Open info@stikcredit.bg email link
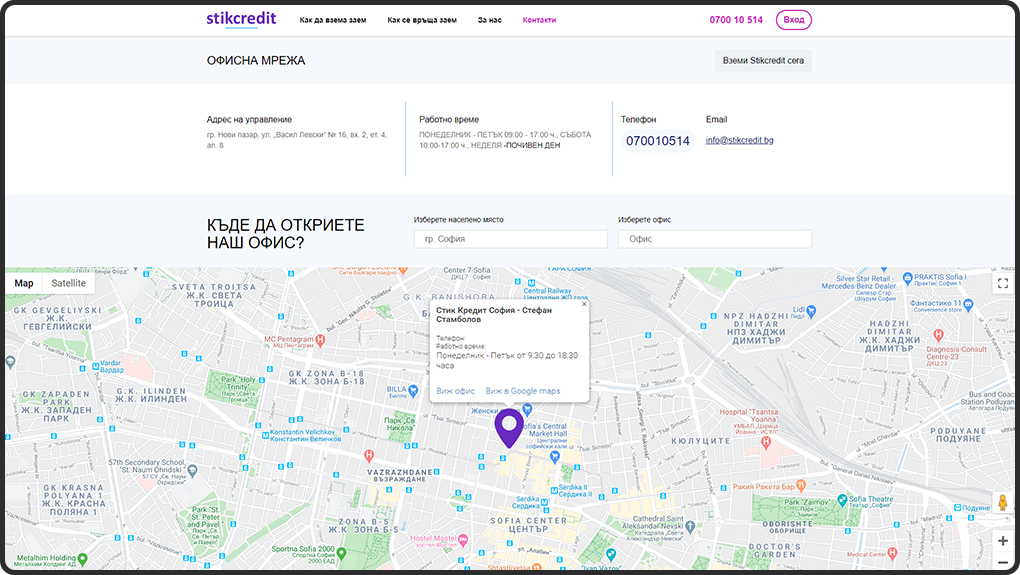The image size is (1020, 575). (x=740, y=140)
